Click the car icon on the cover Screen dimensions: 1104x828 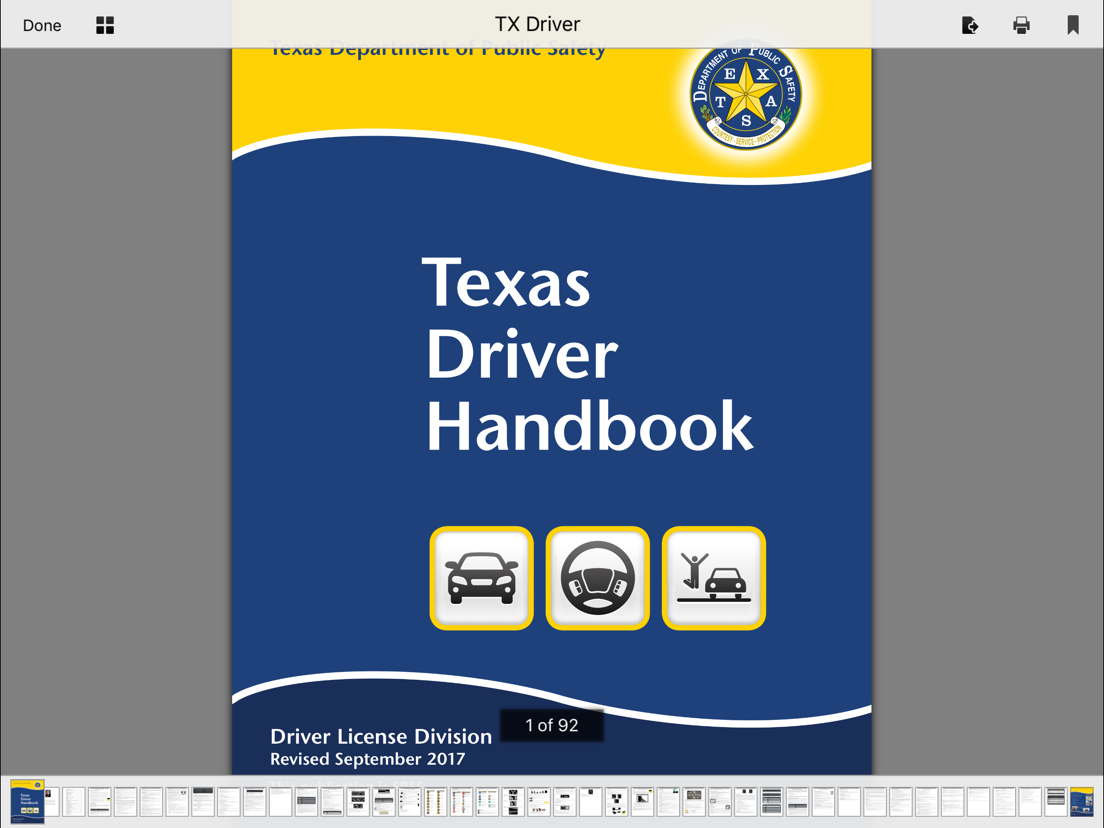click(x=482, y=577)
